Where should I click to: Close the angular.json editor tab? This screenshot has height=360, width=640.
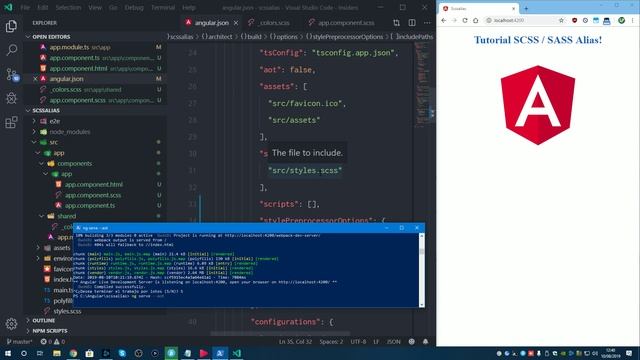[236, 23]
